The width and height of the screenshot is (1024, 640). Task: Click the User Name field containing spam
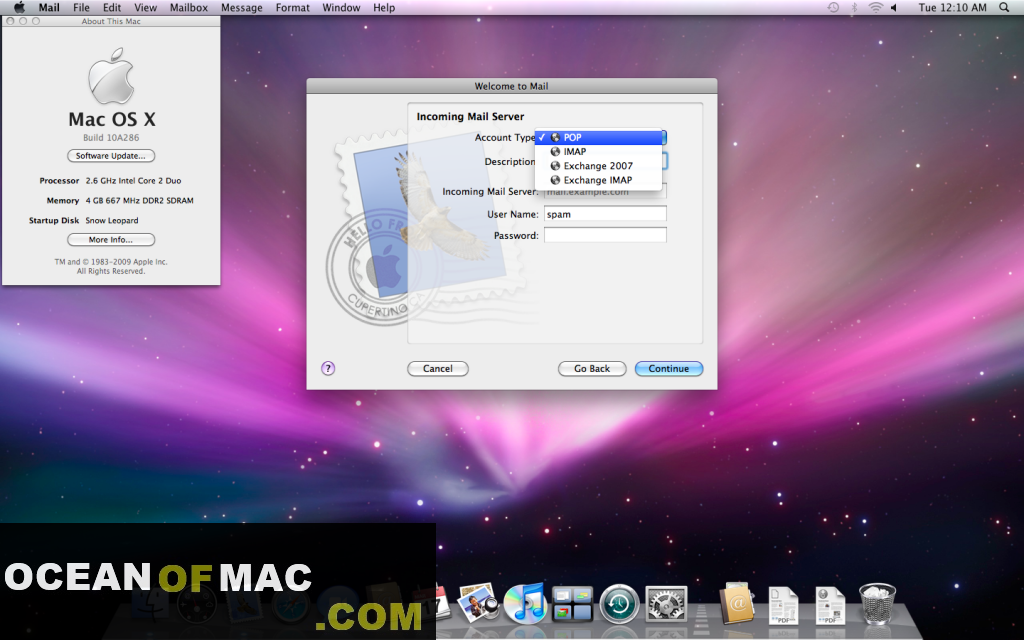point(605,214)
